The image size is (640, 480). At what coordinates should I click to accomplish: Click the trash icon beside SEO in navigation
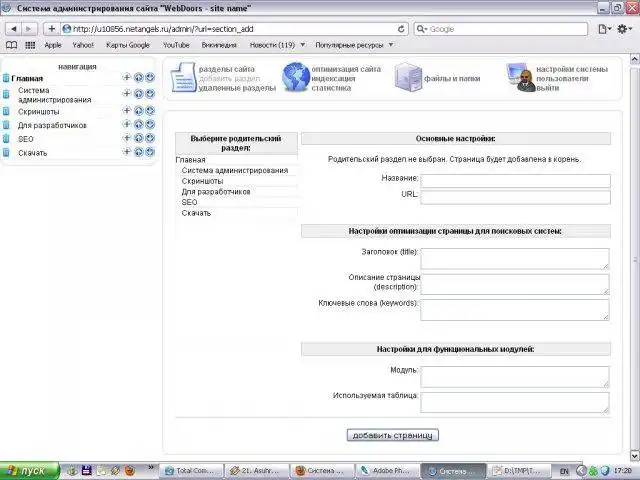tap(6, 139)
